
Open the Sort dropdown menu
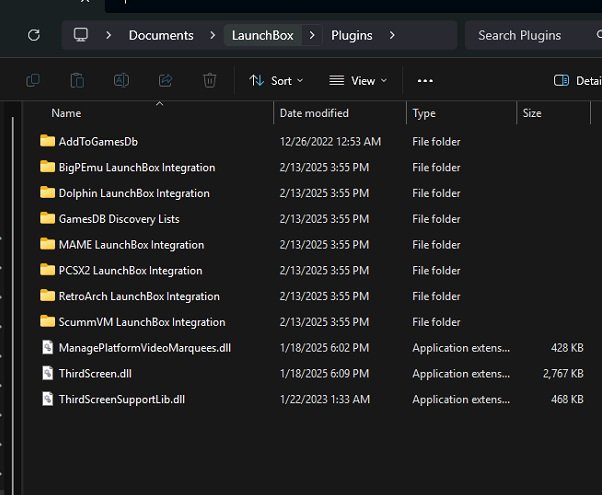(x=276, y=81)
